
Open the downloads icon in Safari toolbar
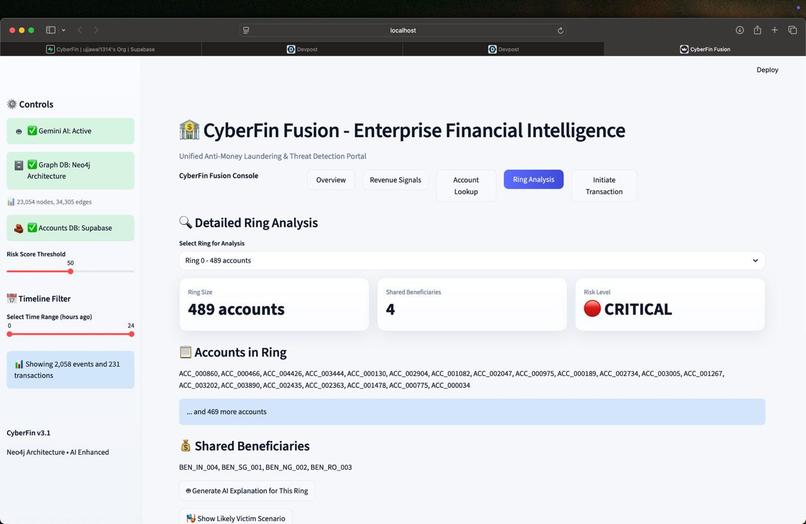(x=739, y=30)
